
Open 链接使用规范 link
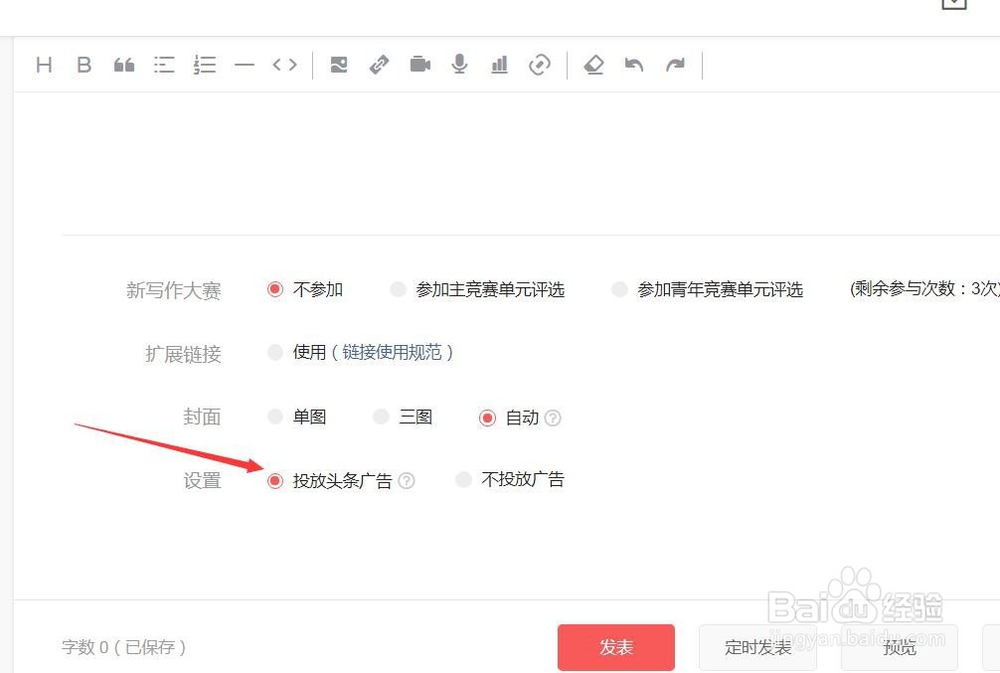pyautogui.click(x=392, y=352)
